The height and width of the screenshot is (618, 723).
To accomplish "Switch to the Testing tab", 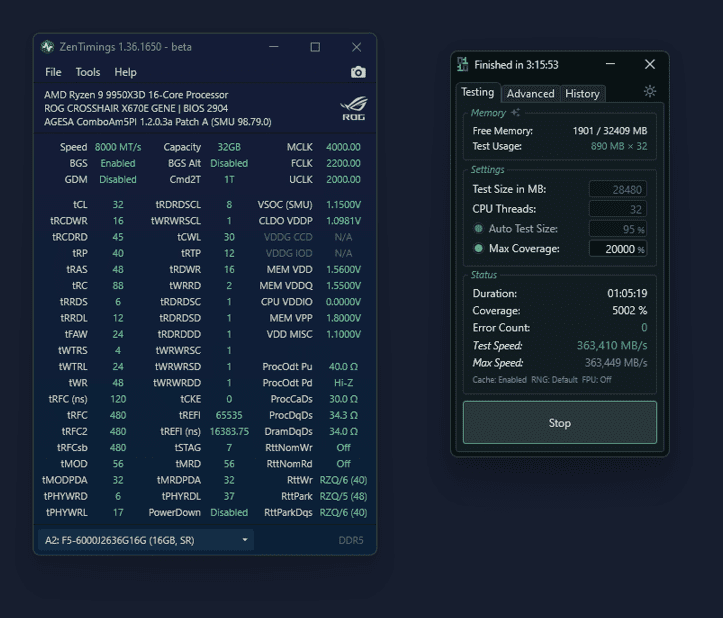I will (x=478, y=92).
